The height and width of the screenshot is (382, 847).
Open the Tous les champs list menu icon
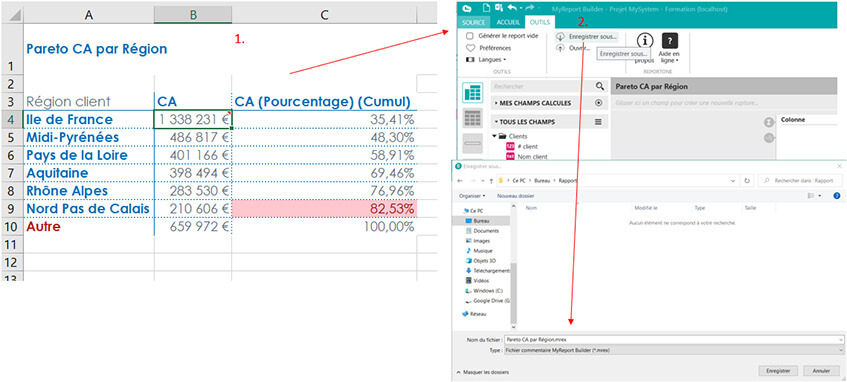click(598, 122)
